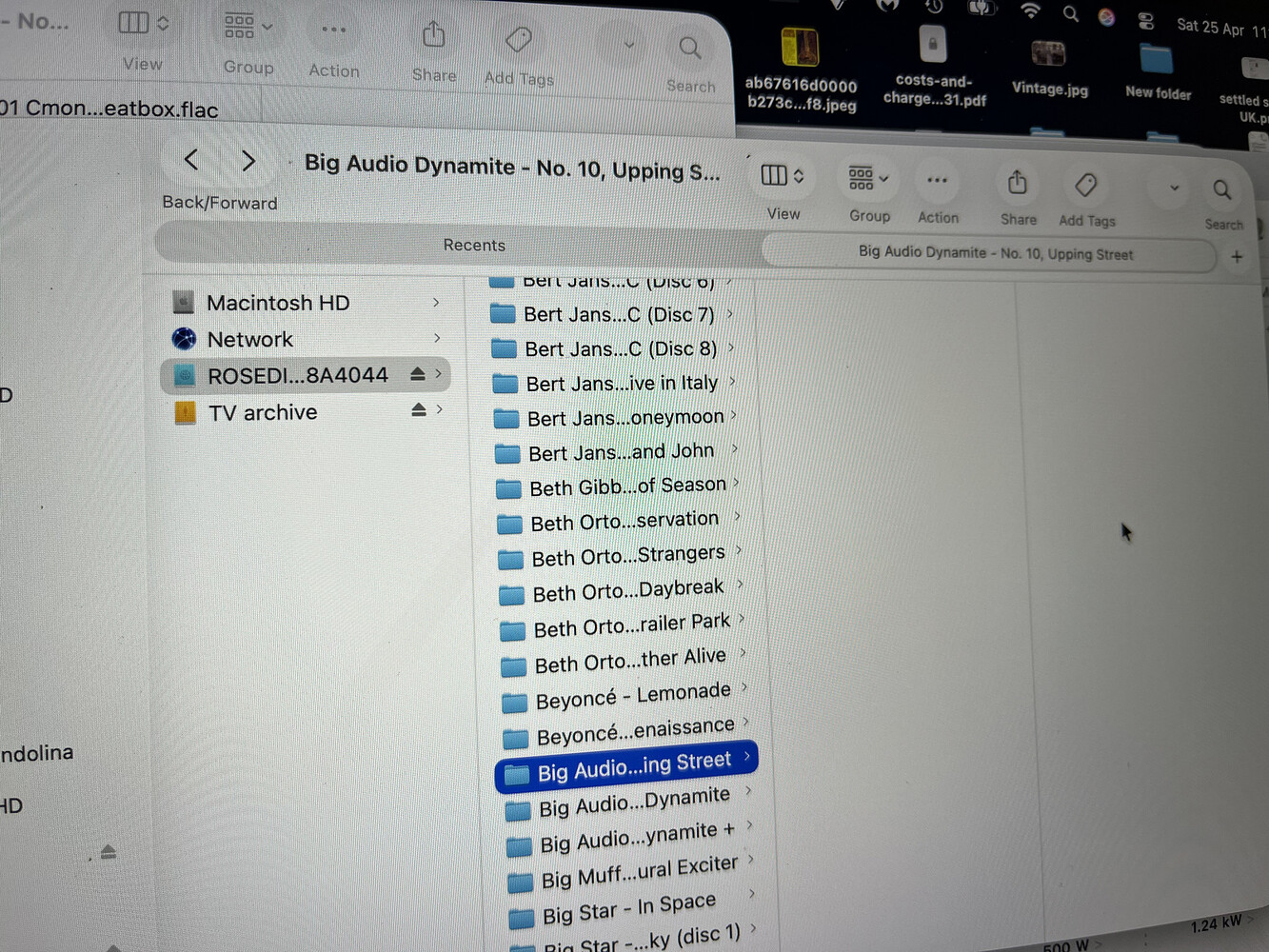Select the Beyoncé - Lemonade folder
1269x952 pixels.
click(632, 696)
